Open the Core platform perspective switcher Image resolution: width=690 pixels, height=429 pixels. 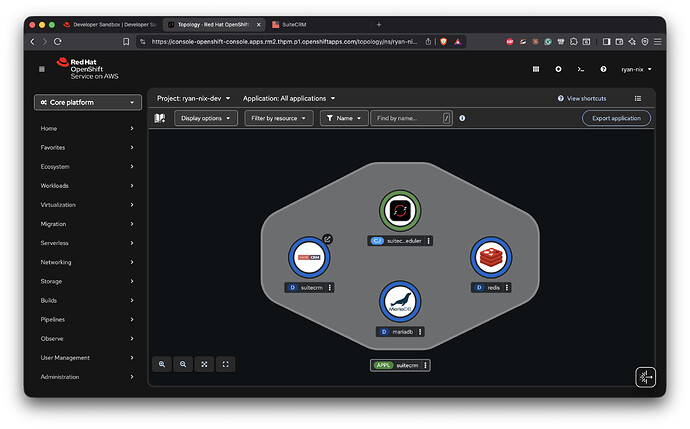[x=88, y=102]
